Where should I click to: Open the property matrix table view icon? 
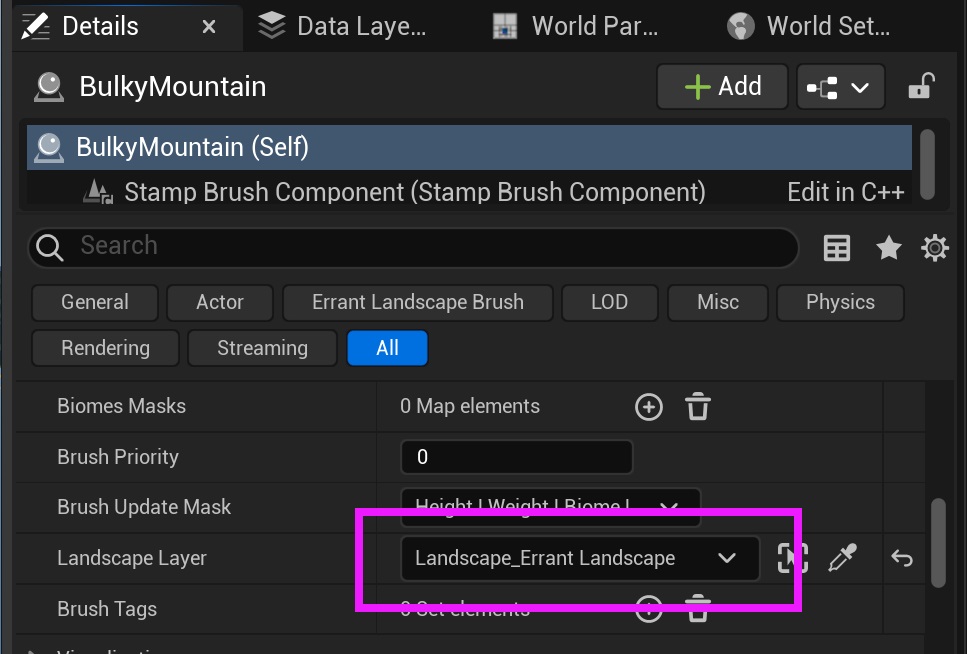[836, 248]
